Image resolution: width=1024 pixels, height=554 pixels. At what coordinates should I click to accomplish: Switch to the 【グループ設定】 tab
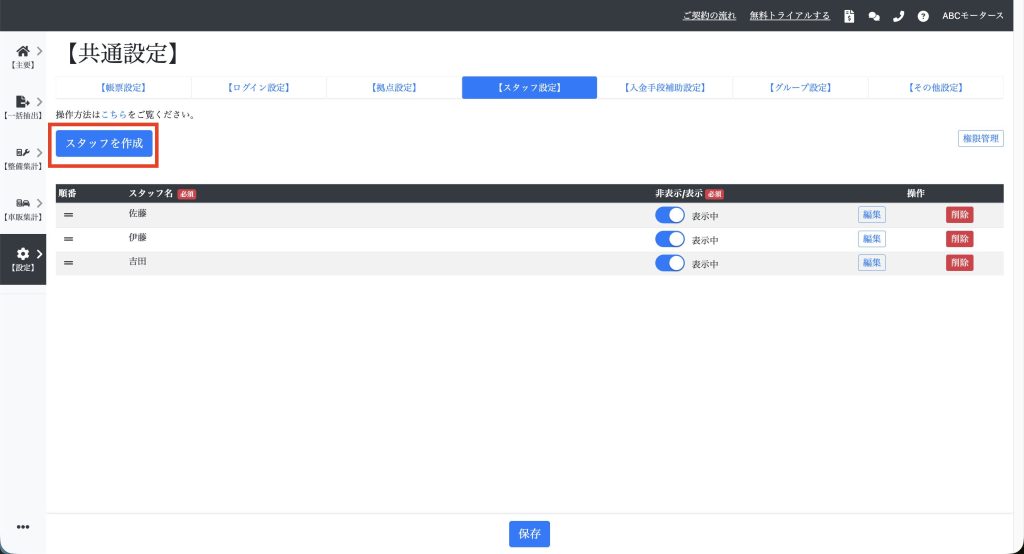(800, 88)
